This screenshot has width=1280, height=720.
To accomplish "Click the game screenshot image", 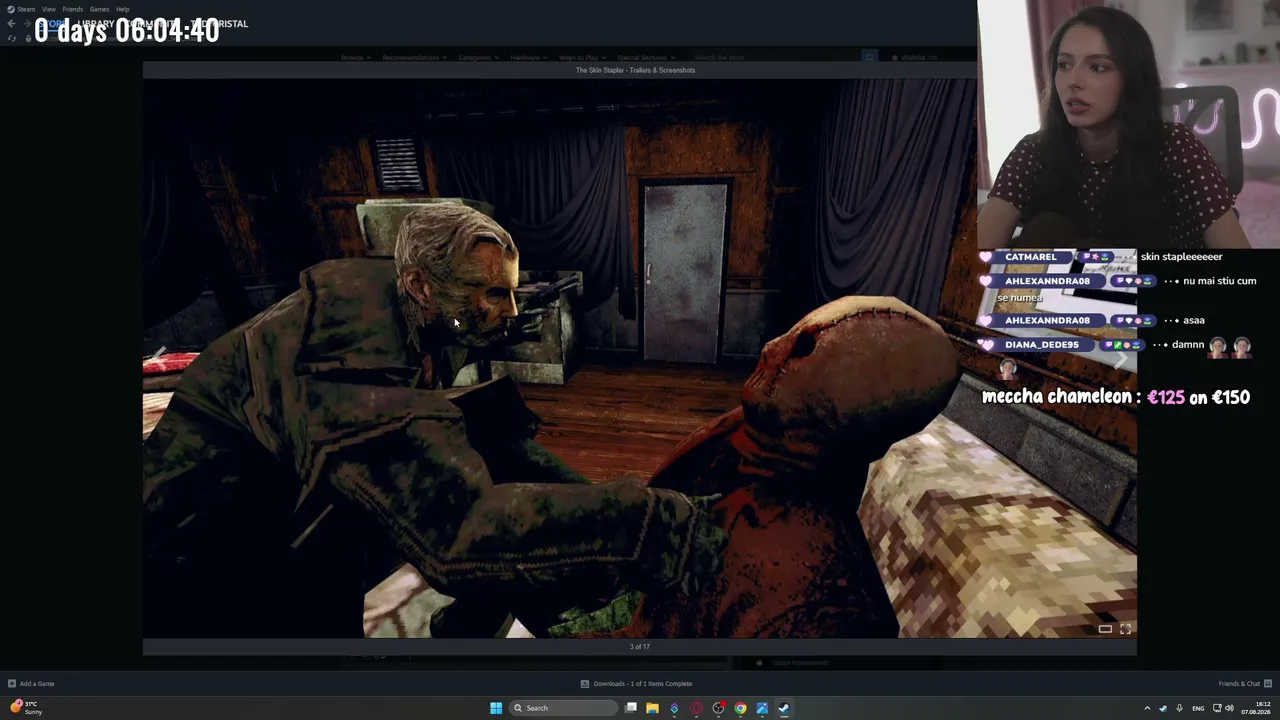I will 639,358.
